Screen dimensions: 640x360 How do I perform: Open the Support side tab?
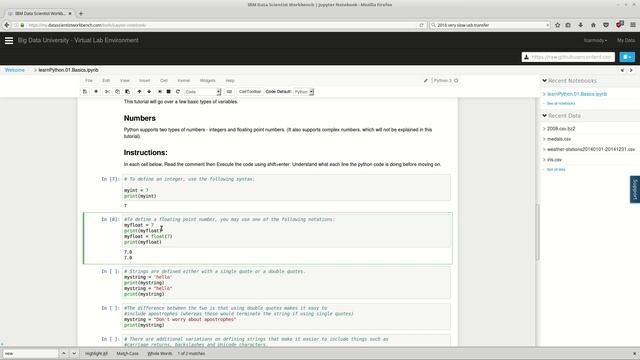(635, 189)
